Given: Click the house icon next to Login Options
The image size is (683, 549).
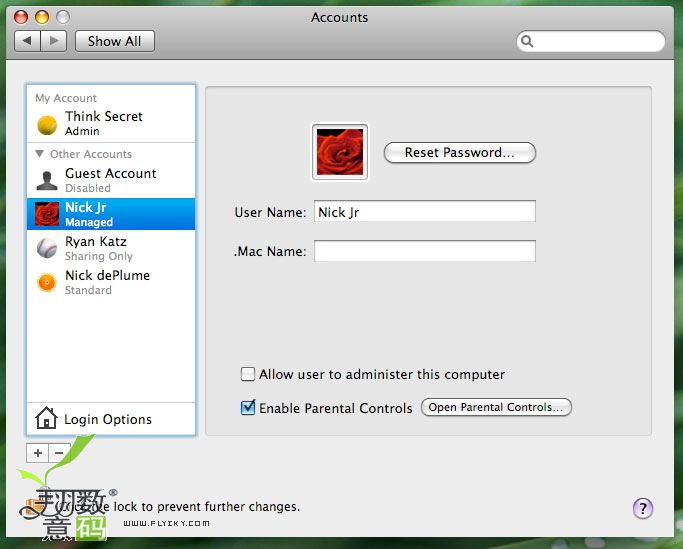Looking at the screenshot, I should tap(46, 418).
